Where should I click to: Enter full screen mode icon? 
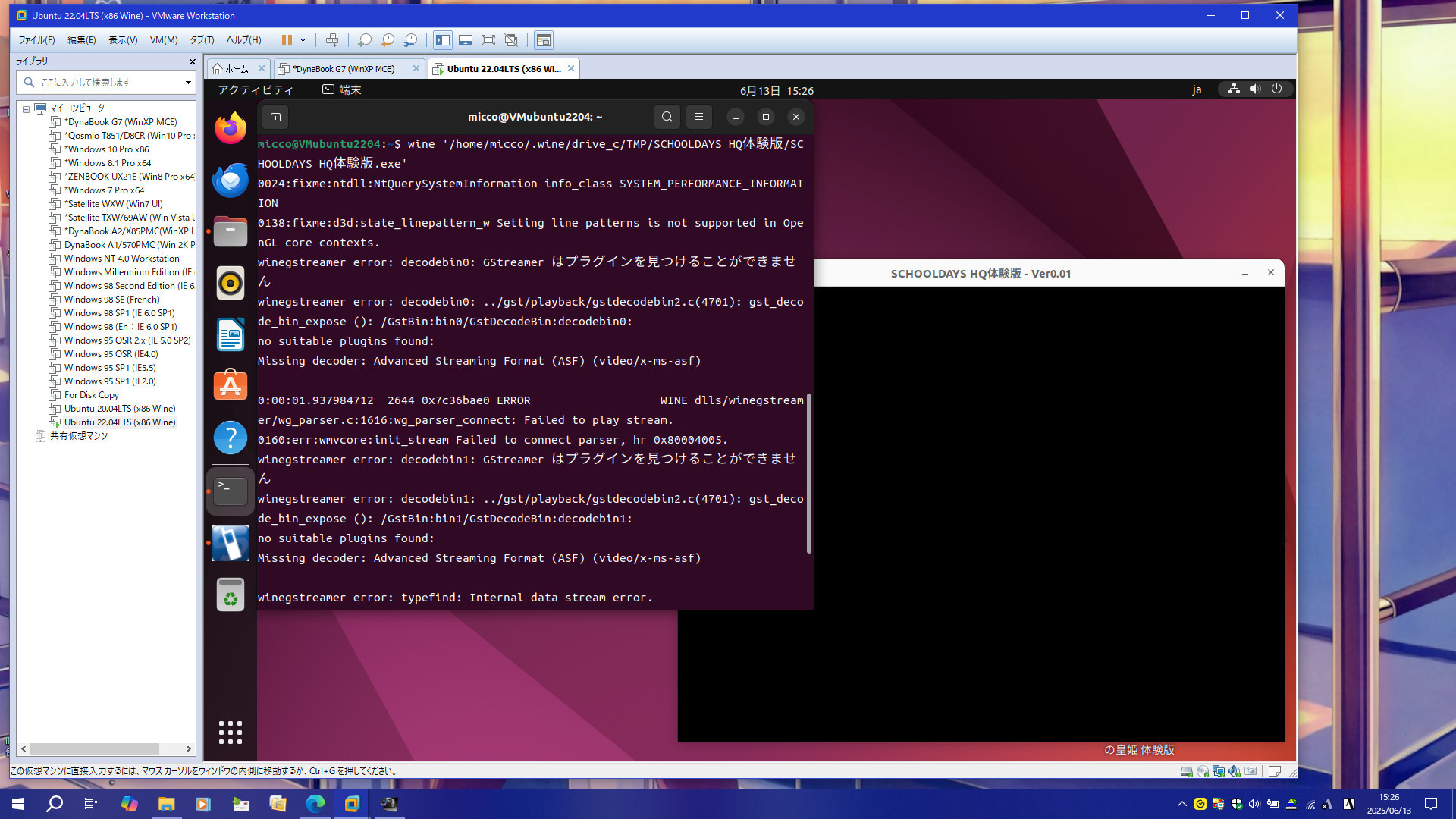488,40
